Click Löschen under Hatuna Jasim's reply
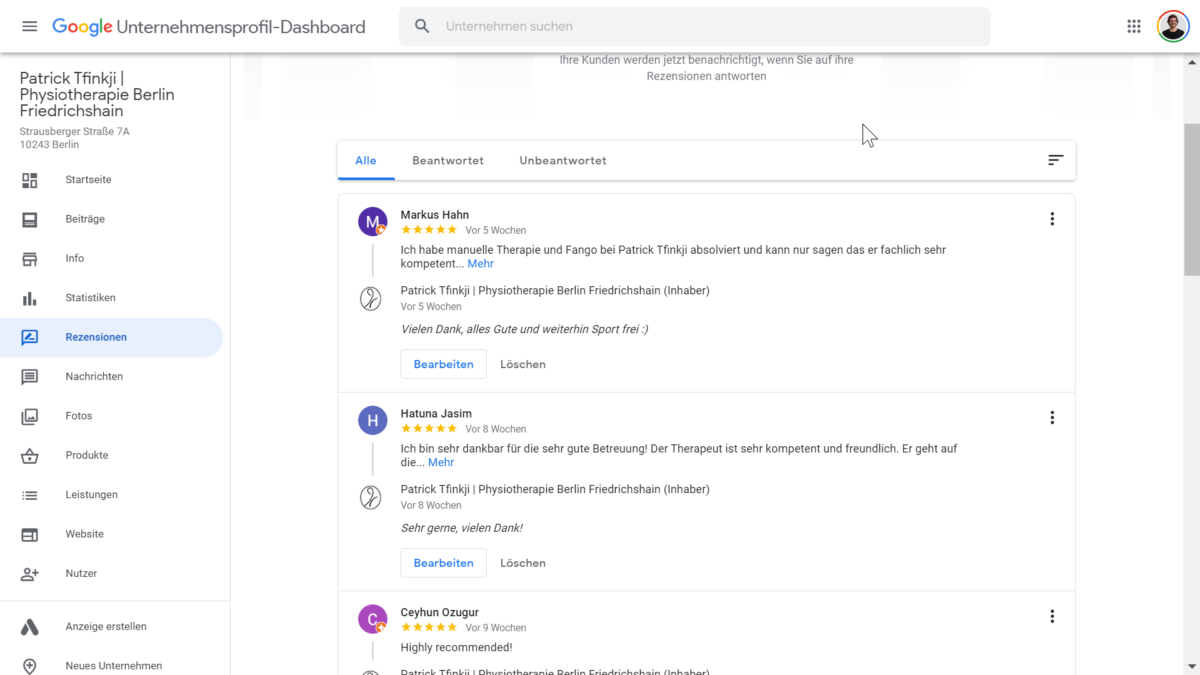1200x675 pixels. pos(523,563)
